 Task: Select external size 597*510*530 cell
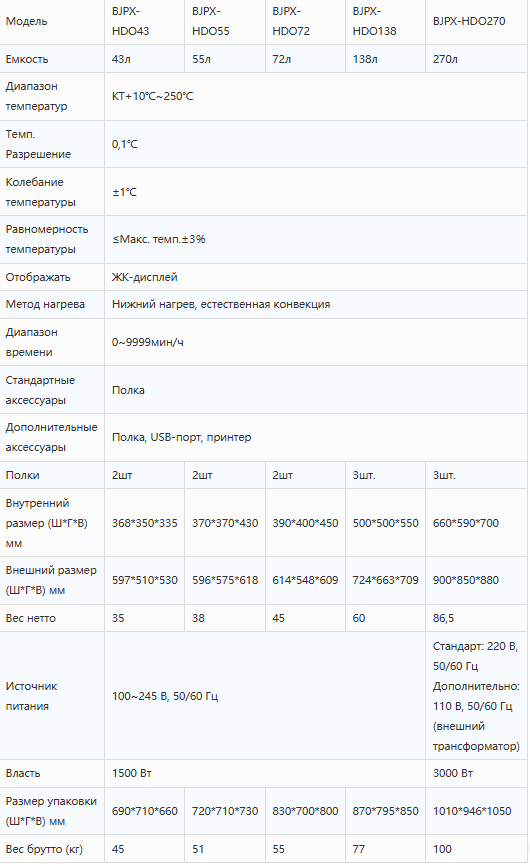tap(144, 580)
